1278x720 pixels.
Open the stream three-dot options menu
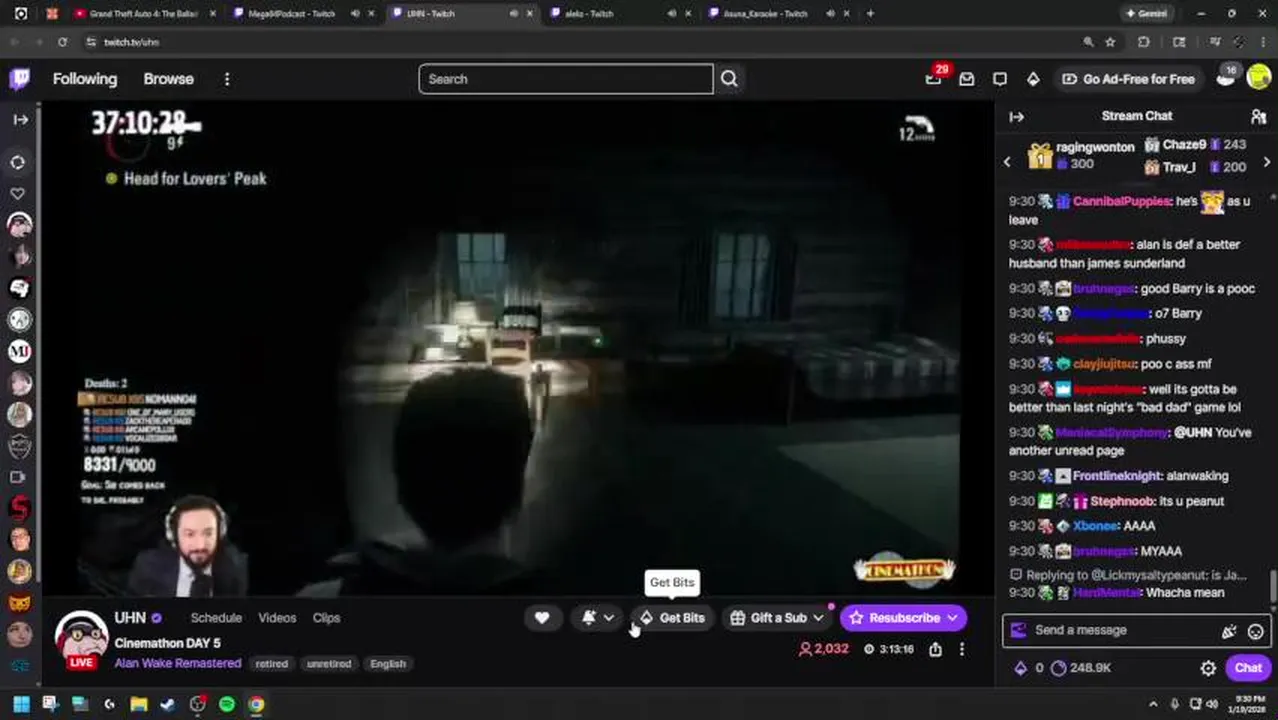tap(962, 649)
